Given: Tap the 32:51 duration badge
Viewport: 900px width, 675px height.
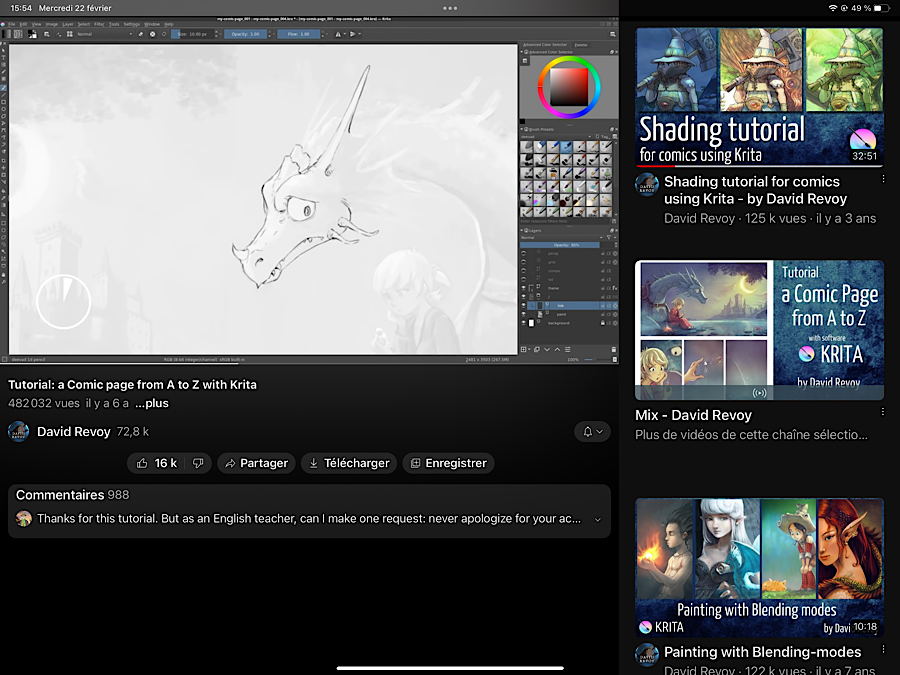Looking at the screenshot, I should (x=864, y=156).
